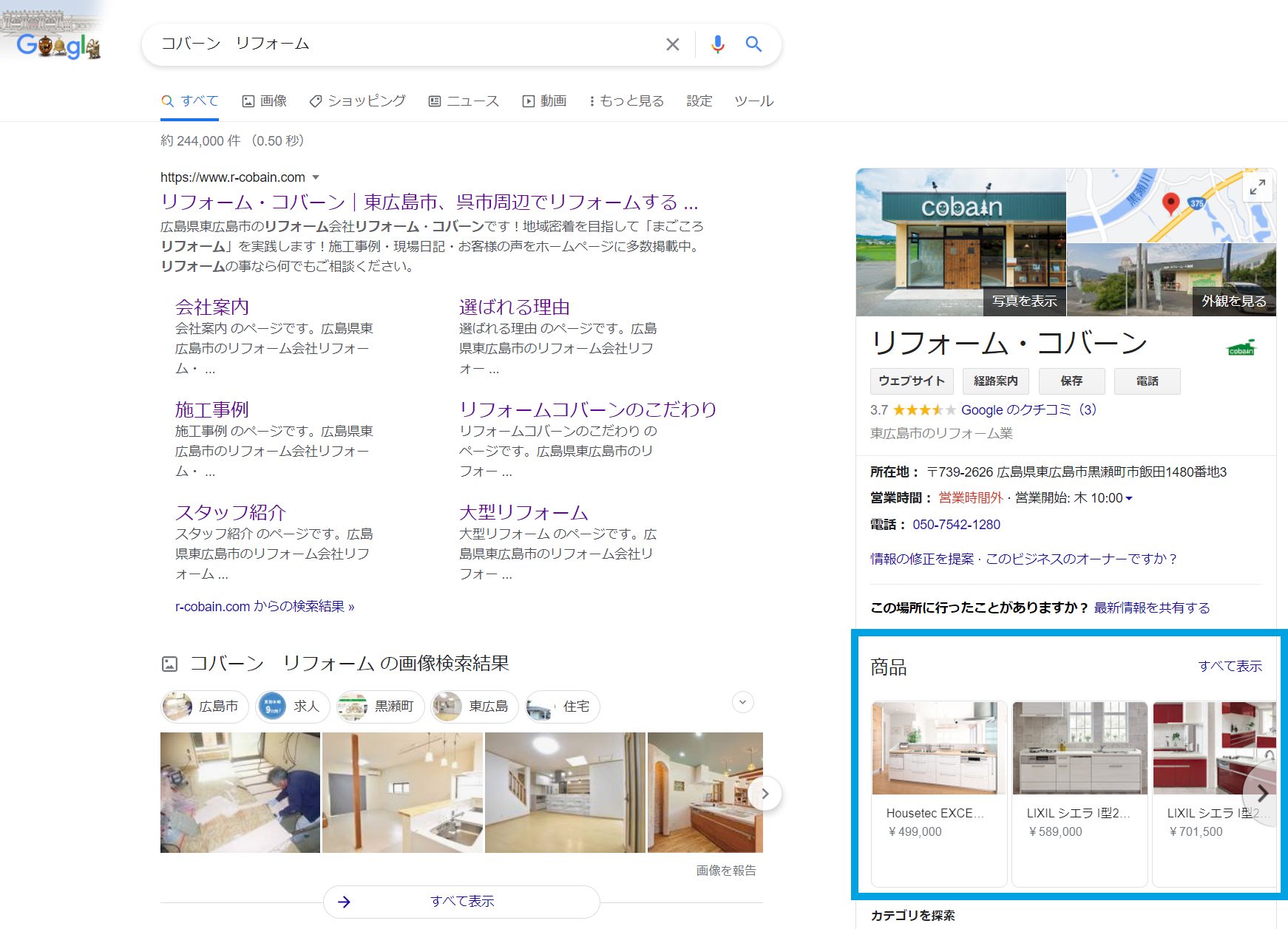
Task: Click phone number 050-7542-1280
Action: (956, 525)
